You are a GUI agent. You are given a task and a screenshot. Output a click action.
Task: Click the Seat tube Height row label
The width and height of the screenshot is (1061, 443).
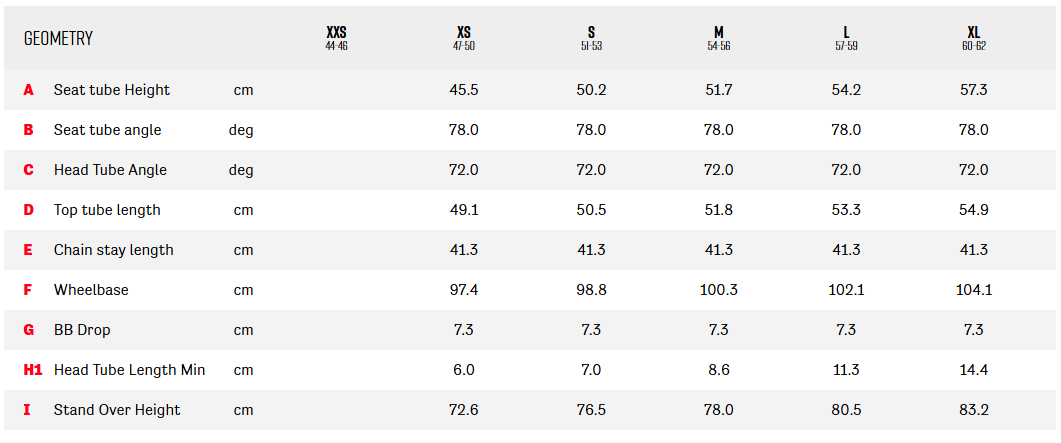pyautogui.click(x=112, y=90)
